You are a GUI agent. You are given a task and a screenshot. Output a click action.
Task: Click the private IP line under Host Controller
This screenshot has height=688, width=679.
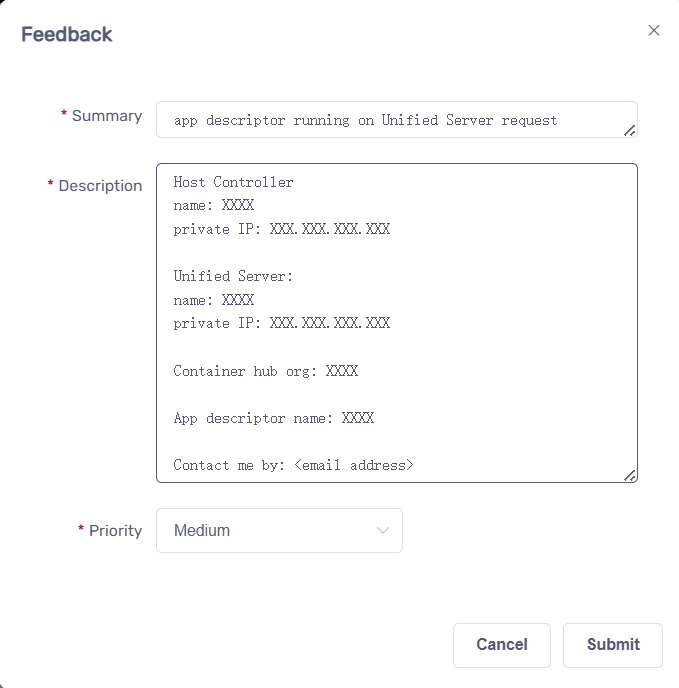click(281, 229)
